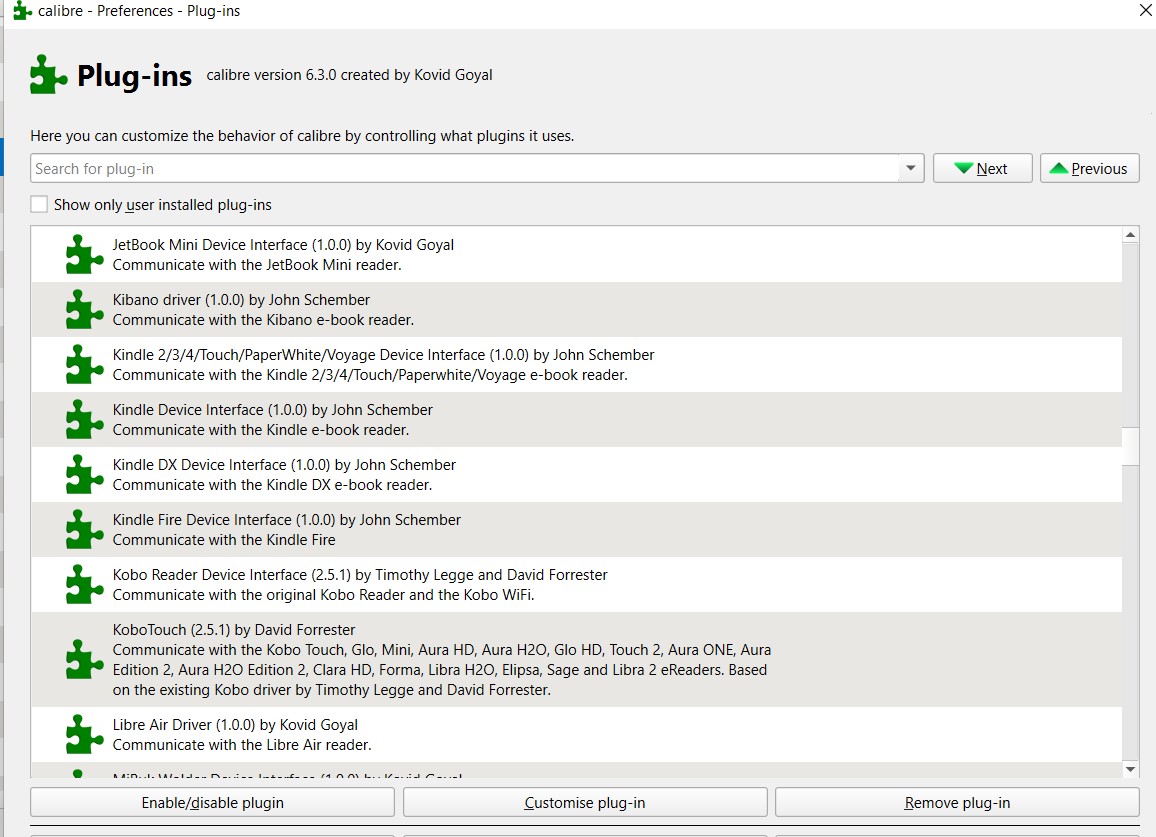Open the plug-in search history dropdown
Screen dimensions: 1156x837
click(x=910, y=169)
